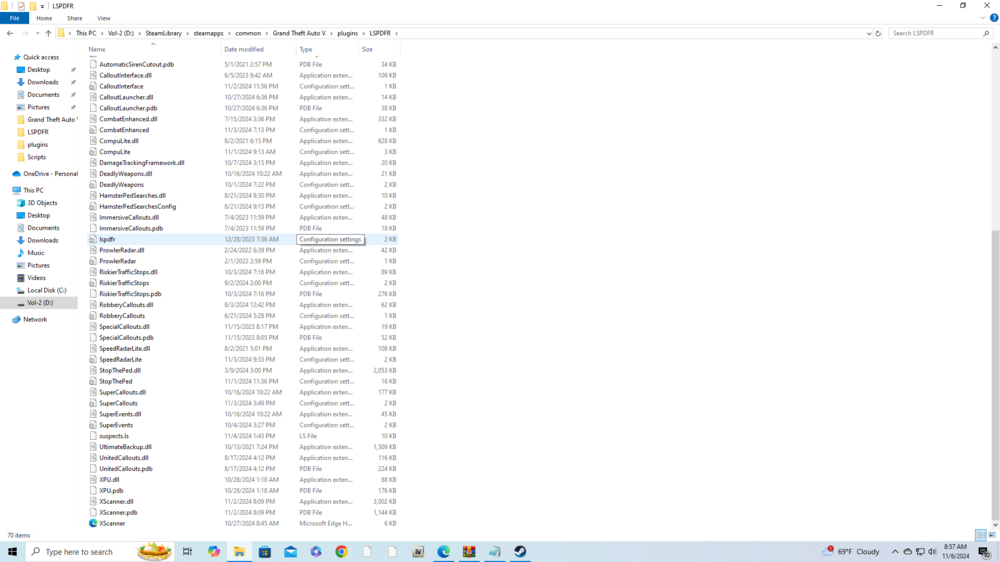This screenshot has width=1000, height=562.
Task: Open the notification center icon
Action: tap(985, 552)
